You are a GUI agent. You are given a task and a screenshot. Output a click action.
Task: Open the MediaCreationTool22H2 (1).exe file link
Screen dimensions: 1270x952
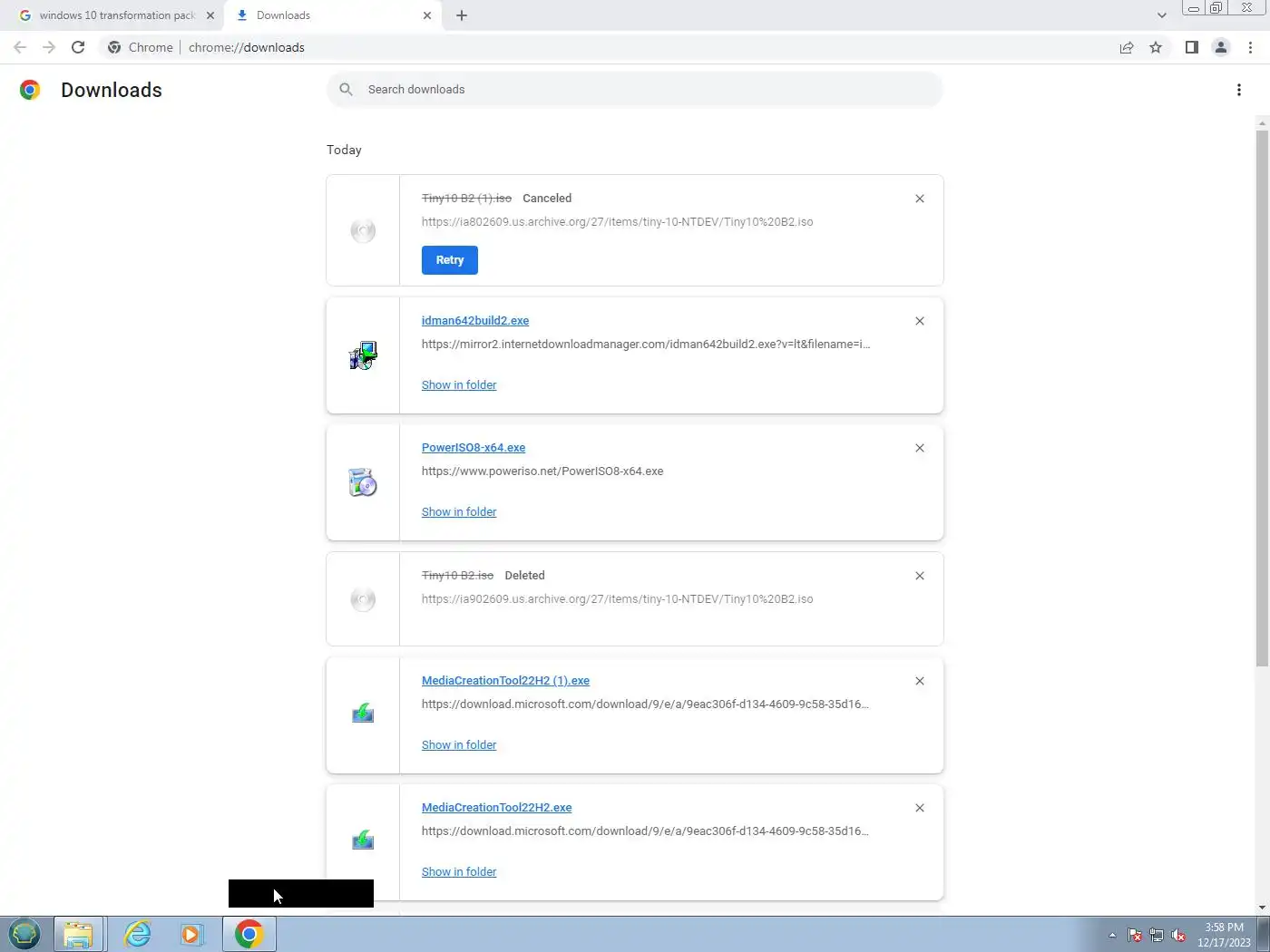[x=505, y=681]
